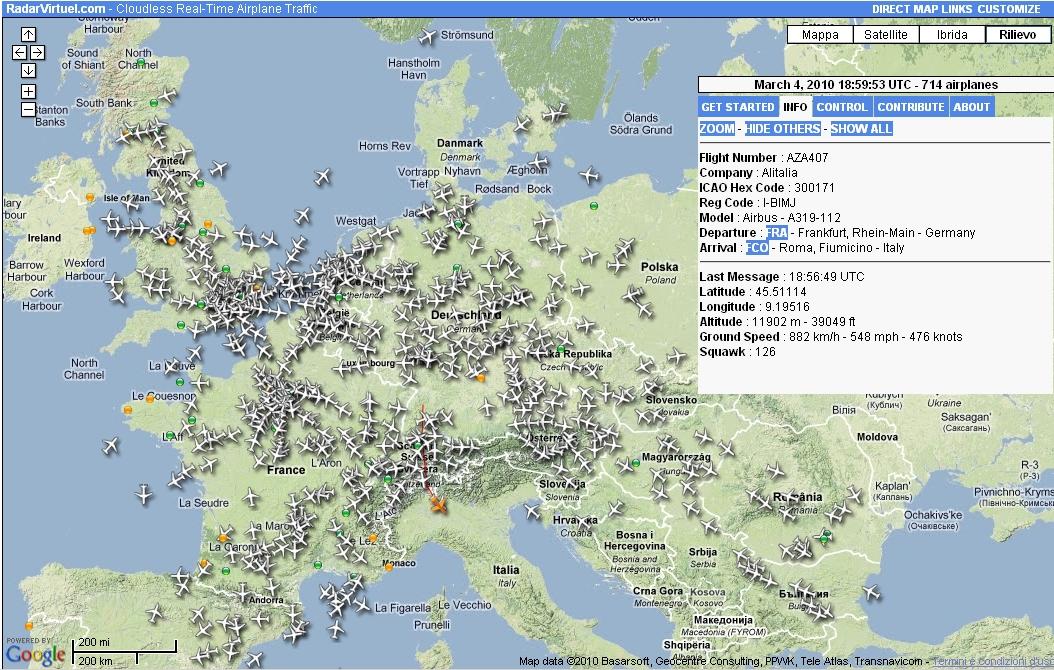Switch to the CONTRIBUTE tab

coord(910,107)
